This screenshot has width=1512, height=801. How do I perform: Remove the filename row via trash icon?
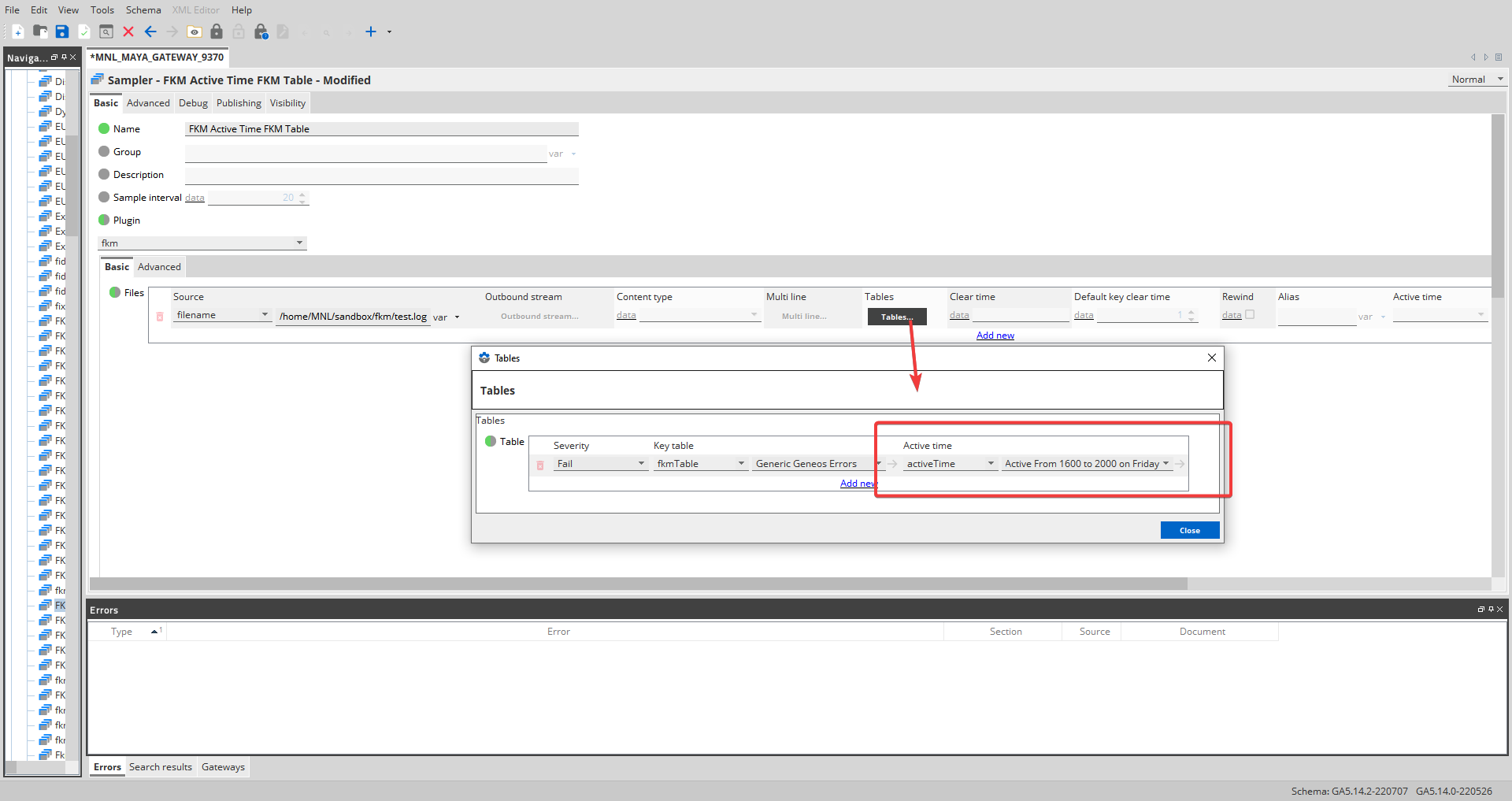(x=160, y=316)
